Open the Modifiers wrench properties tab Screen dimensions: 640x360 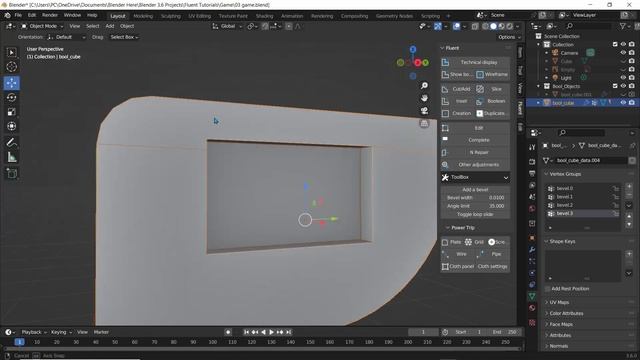532,249
